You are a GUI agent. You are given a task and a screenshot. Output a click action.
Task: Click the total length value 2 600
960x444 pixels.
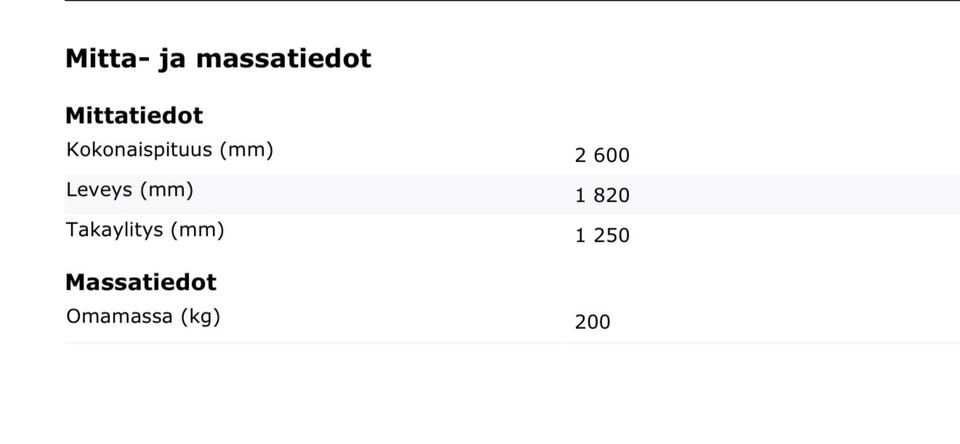[602, 155]
